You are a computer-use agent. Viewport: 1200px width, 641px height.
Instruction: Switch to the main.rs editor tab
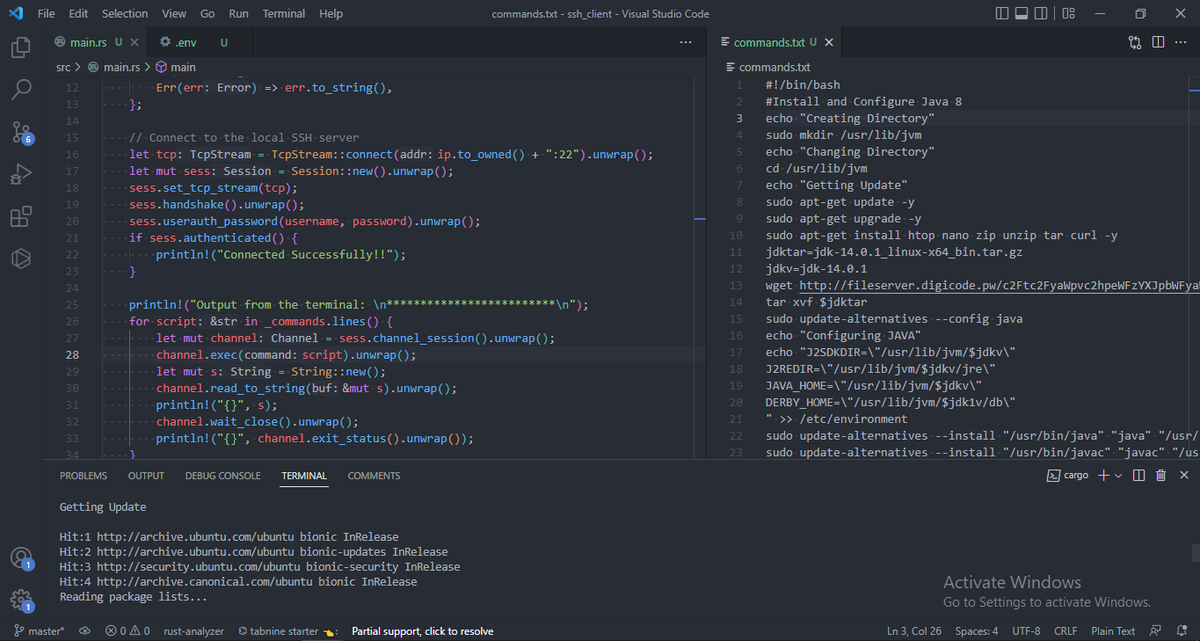pyautogui.click(x=96, y=42)
